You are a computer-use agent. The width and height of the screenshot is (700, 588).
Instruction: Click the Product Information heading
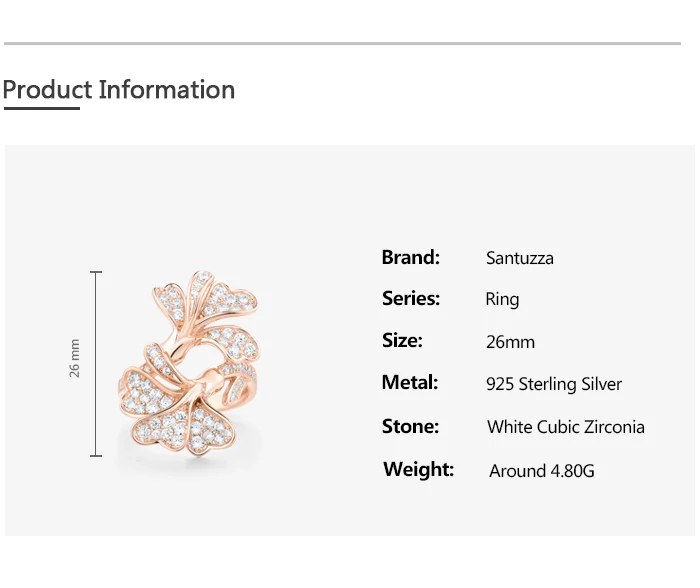pyautogui.click(x=118, y=89)
